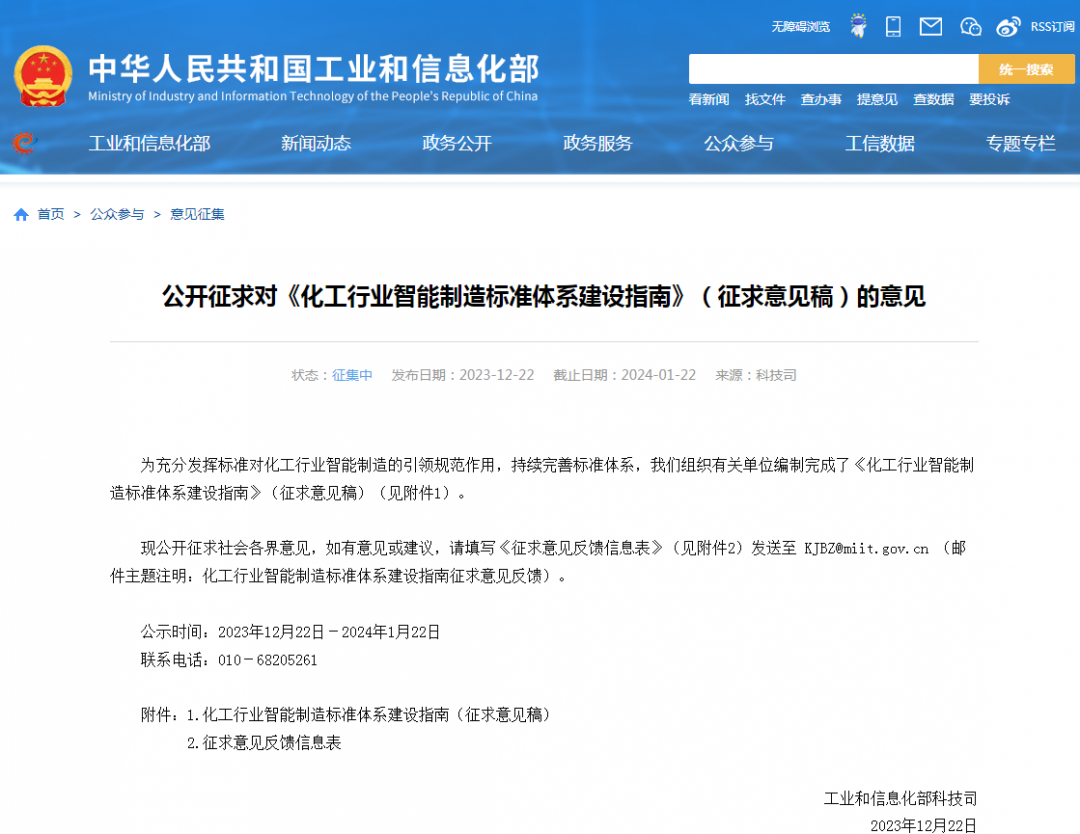Go to 专题专栏 section
This screenshot has width=1080, height=834.
click(1020, 143)
